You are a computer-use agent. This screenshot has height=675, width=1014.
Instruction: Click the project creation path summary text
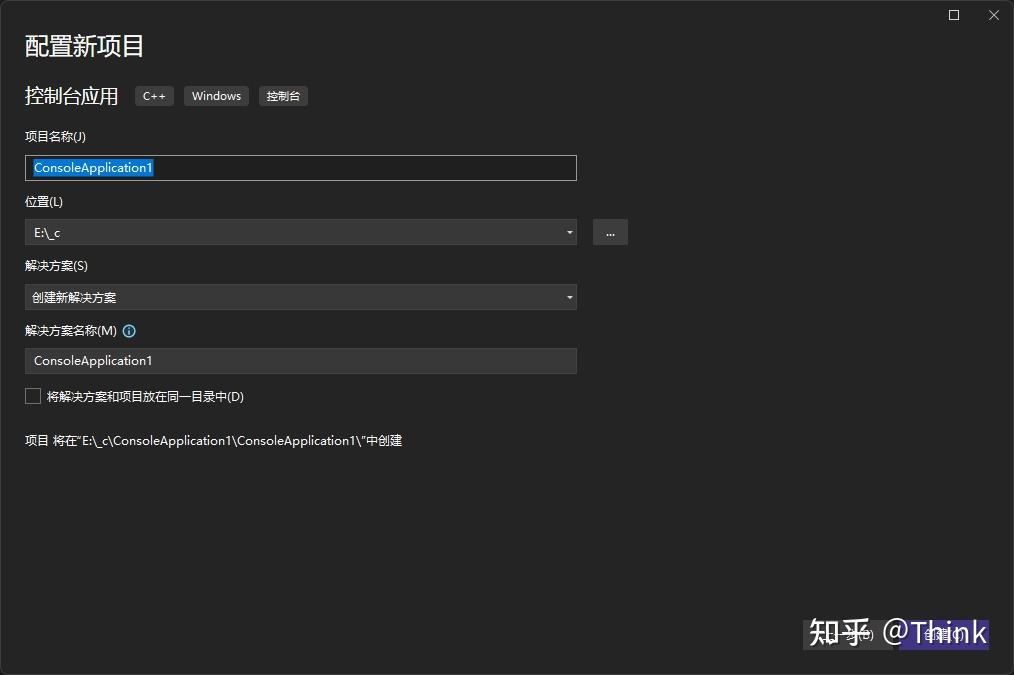point(213,441)
